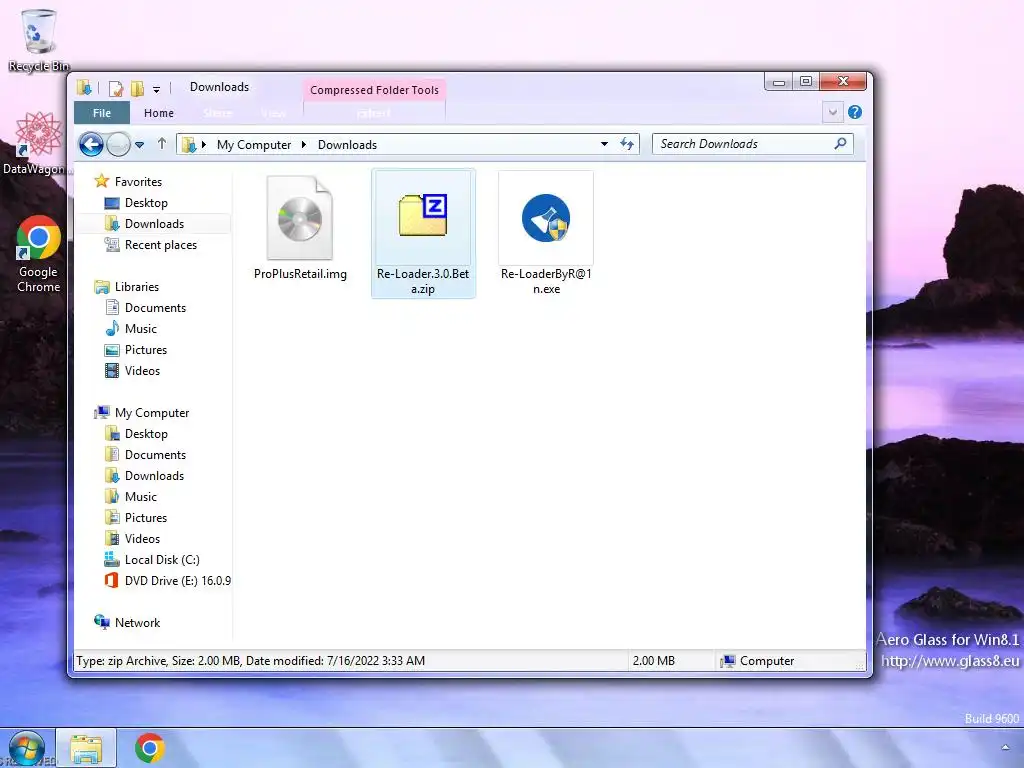Click the Recycle Bin desktop icon

coord(39,40)
